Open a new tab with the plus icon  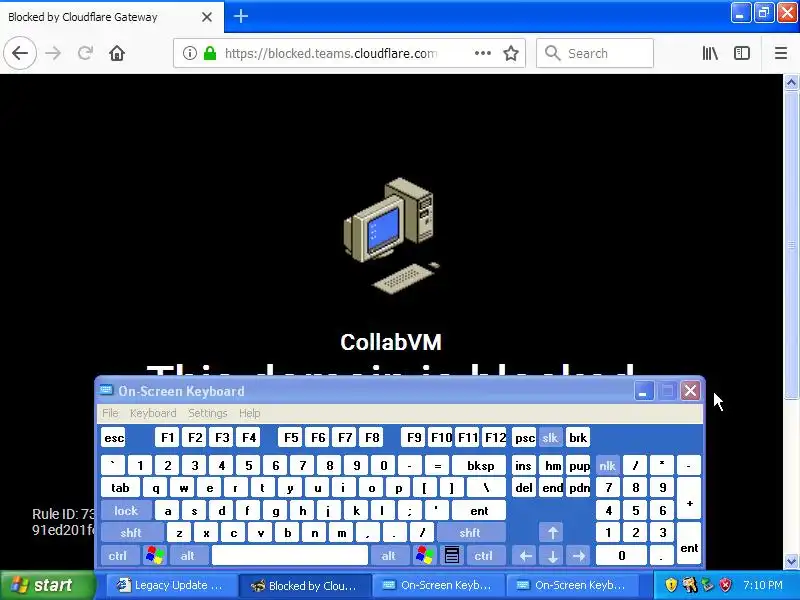click(x=241, y=16)
